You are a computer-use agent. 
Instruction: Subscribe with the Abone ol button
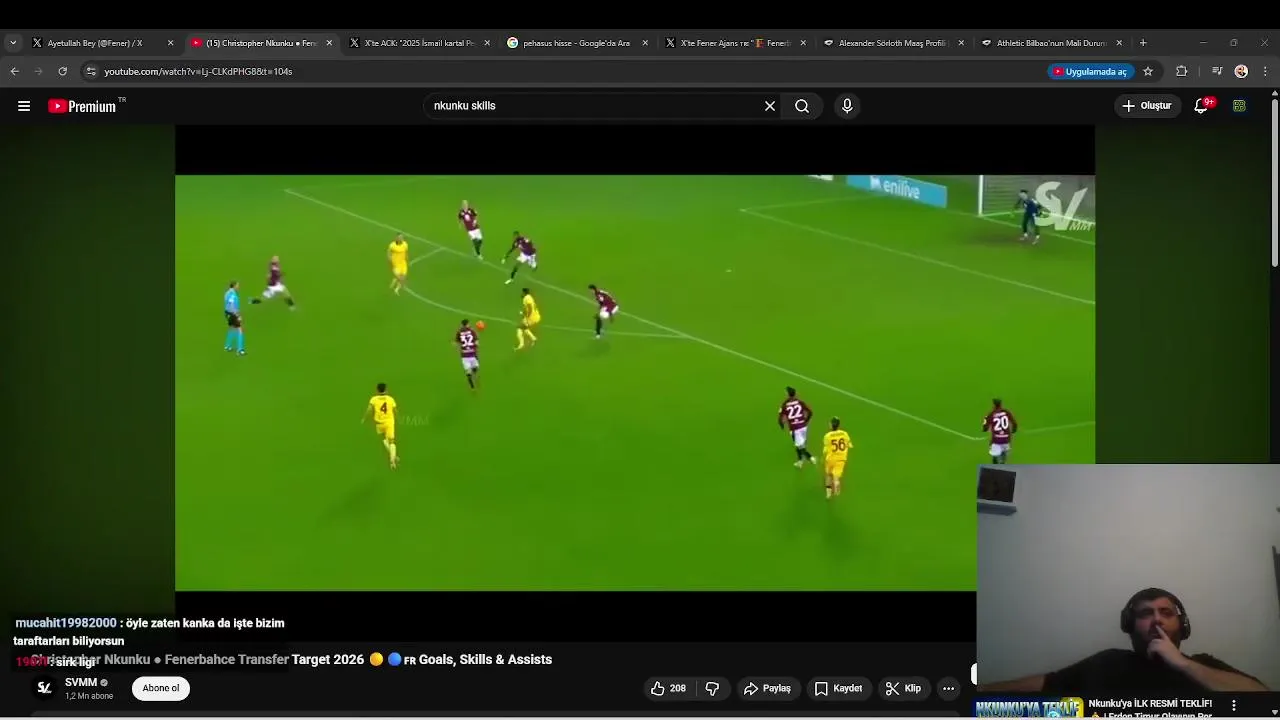pos(161,688)
